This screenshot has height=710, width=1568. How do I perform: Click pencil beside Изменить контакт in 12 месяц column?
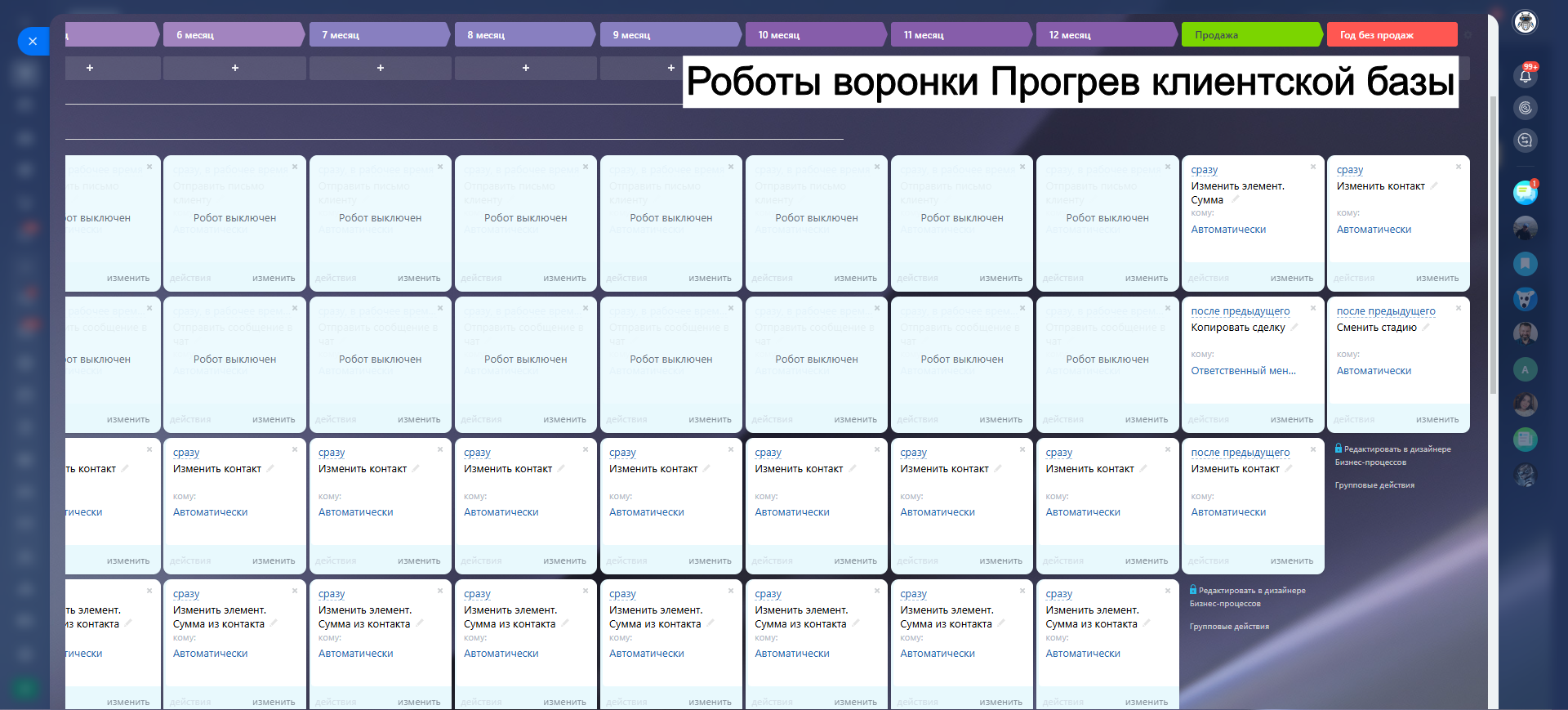tap(1143, 469)
